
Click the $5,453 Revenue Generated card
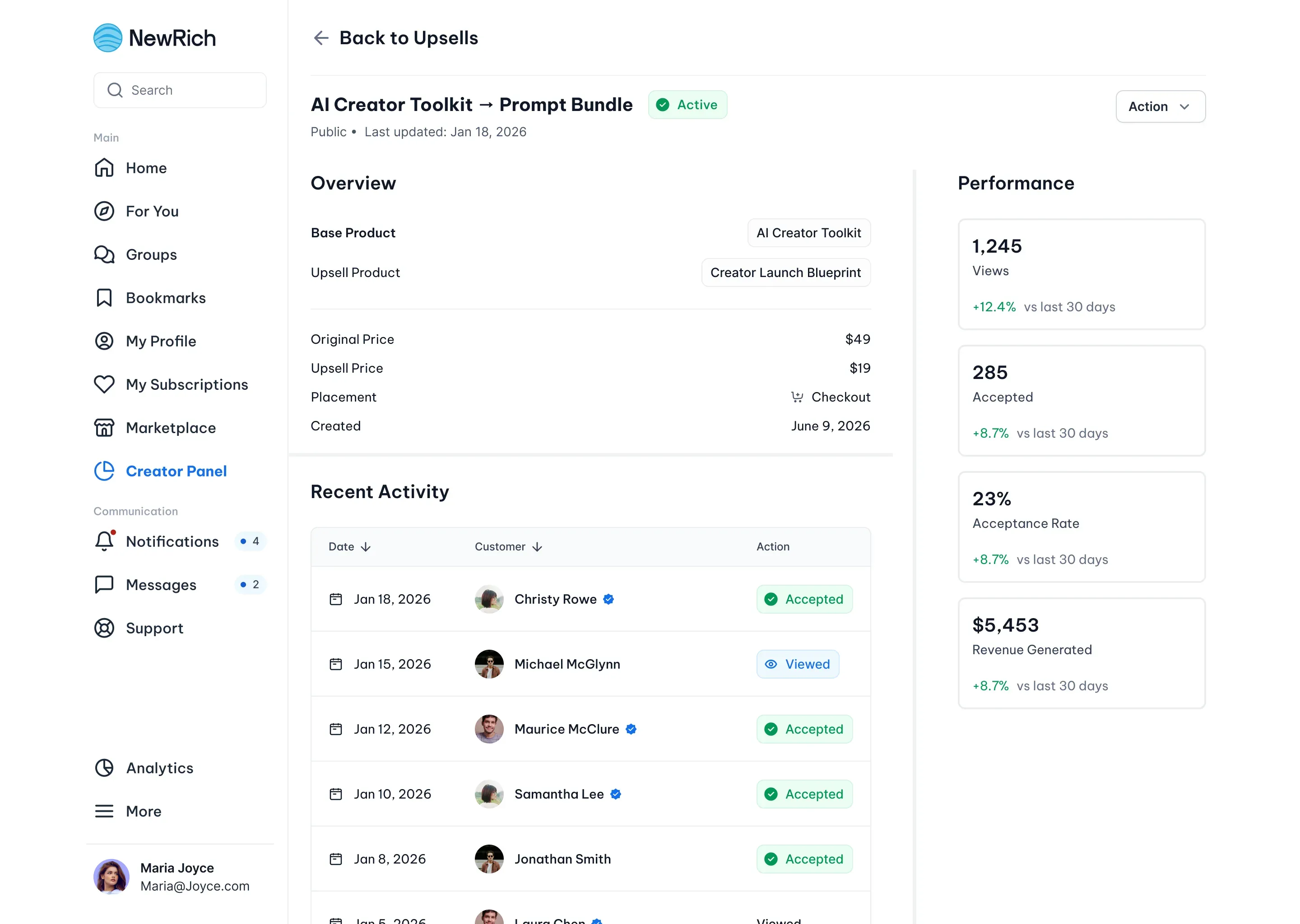coord(1082,653)
